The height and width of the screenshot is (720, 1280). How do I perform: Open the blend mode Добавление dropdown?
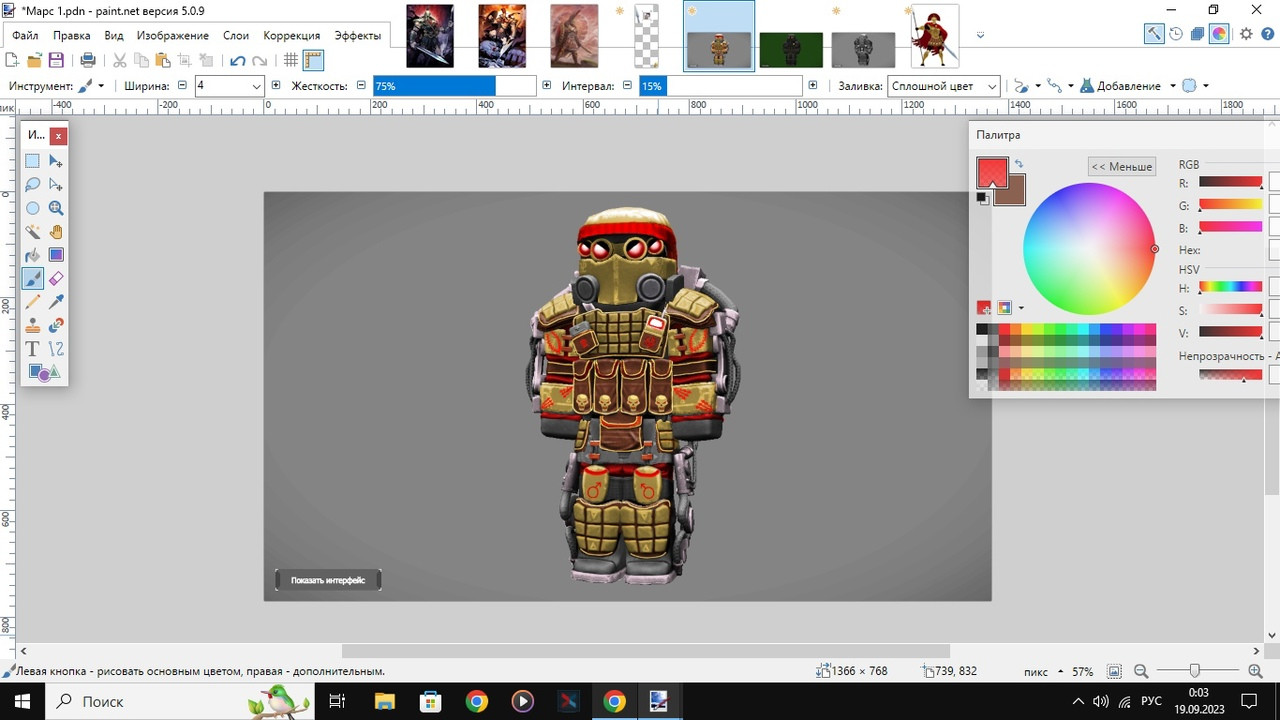1129,86
